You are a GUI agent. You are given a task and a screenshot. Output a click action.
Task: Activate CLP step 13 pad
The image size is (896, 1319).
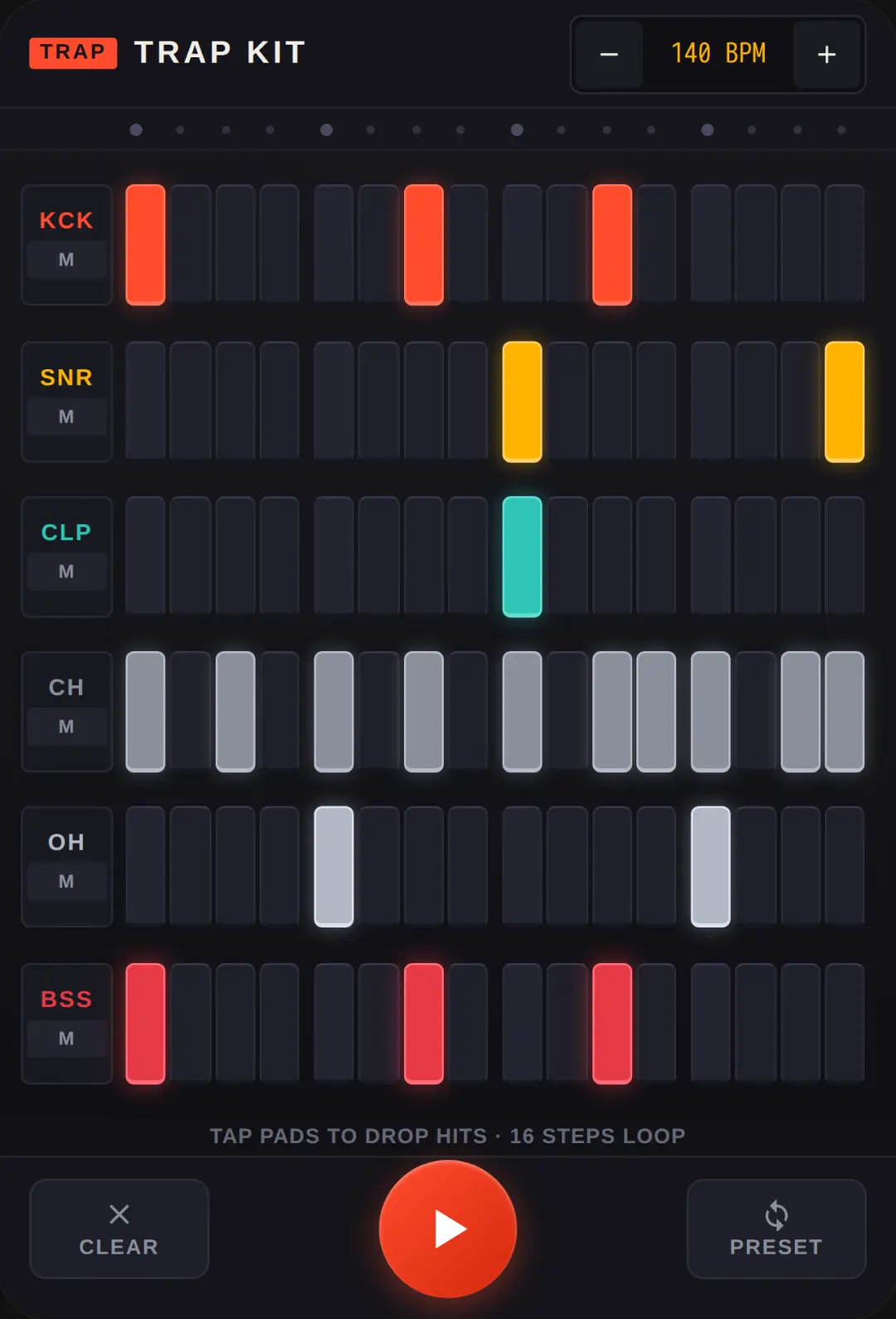pyautogui.click(x=711, y=557)
